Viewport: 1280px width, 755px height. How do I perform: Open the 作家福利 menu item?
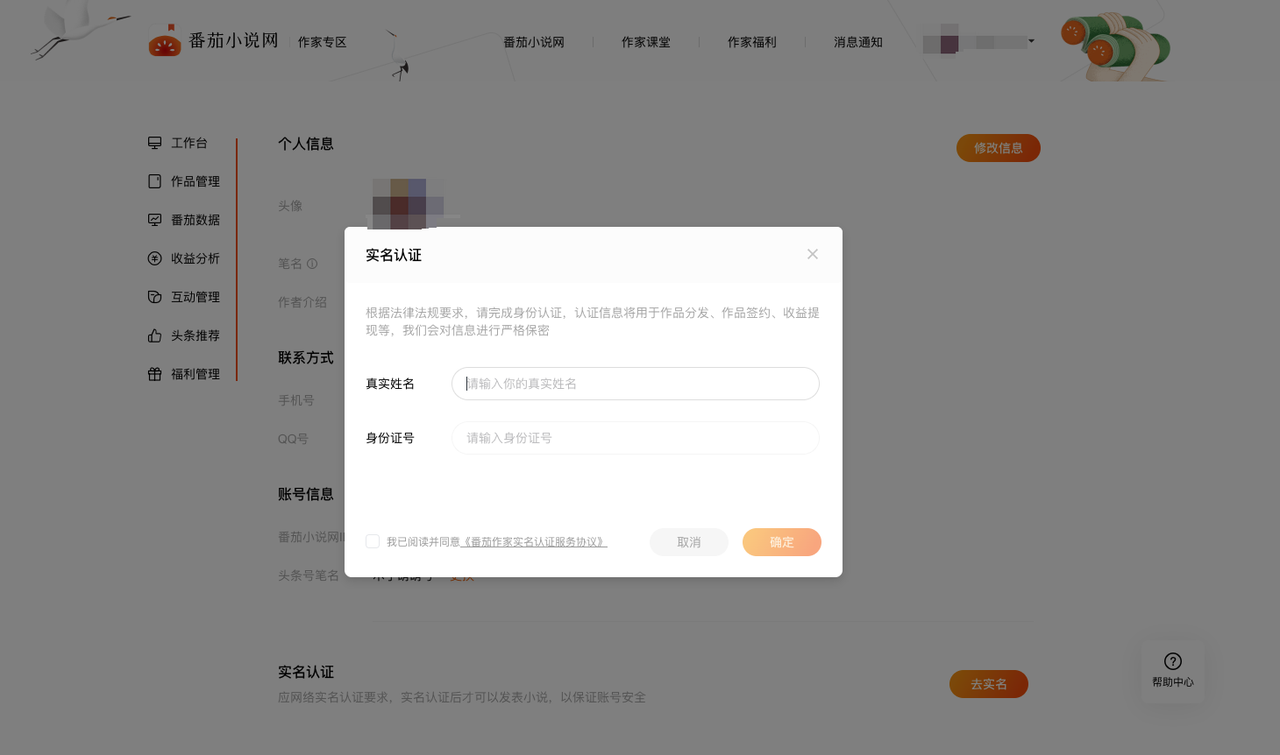(x=752, y=42)
